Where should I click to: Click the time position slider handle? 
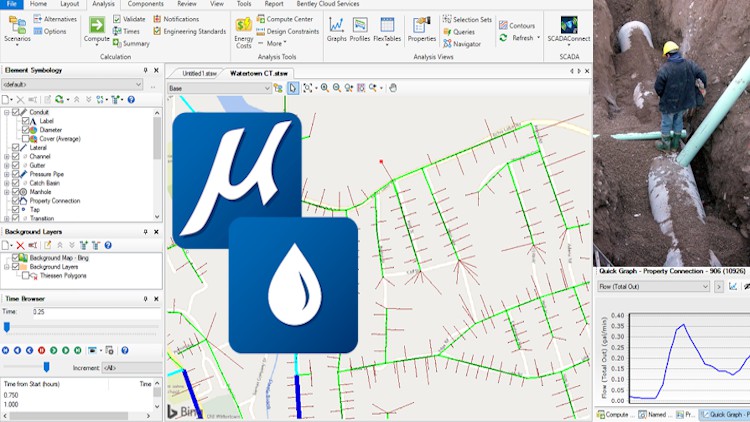click(x=7, y=327)
